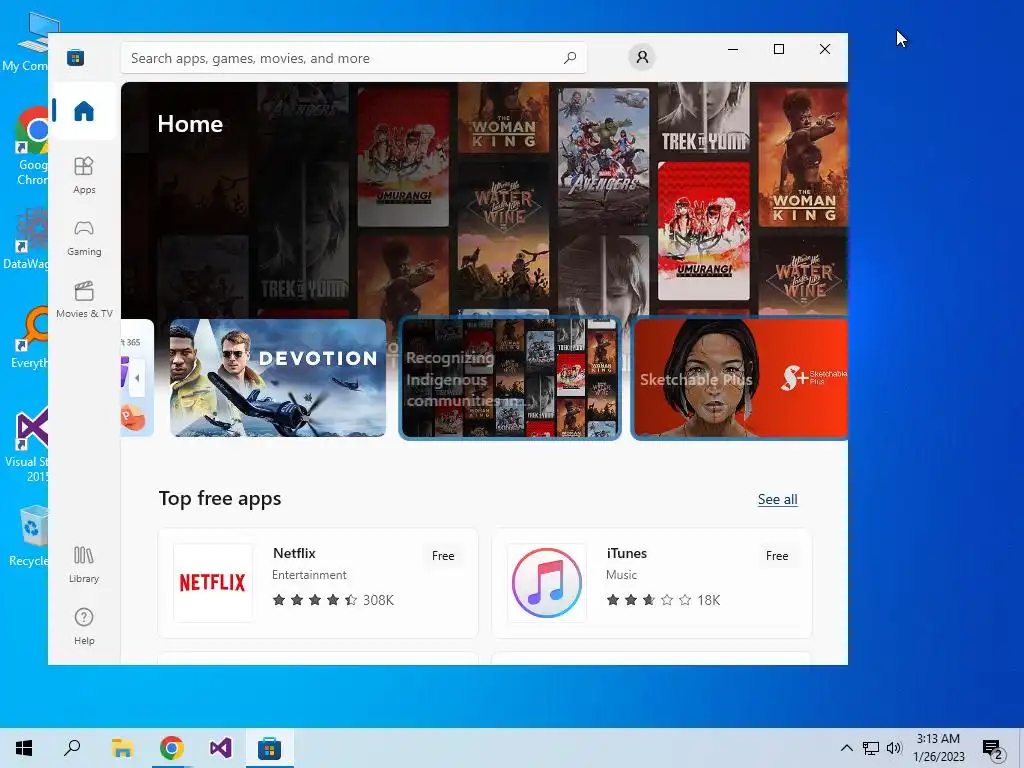Select the Everything desktop shortcut

29,336
